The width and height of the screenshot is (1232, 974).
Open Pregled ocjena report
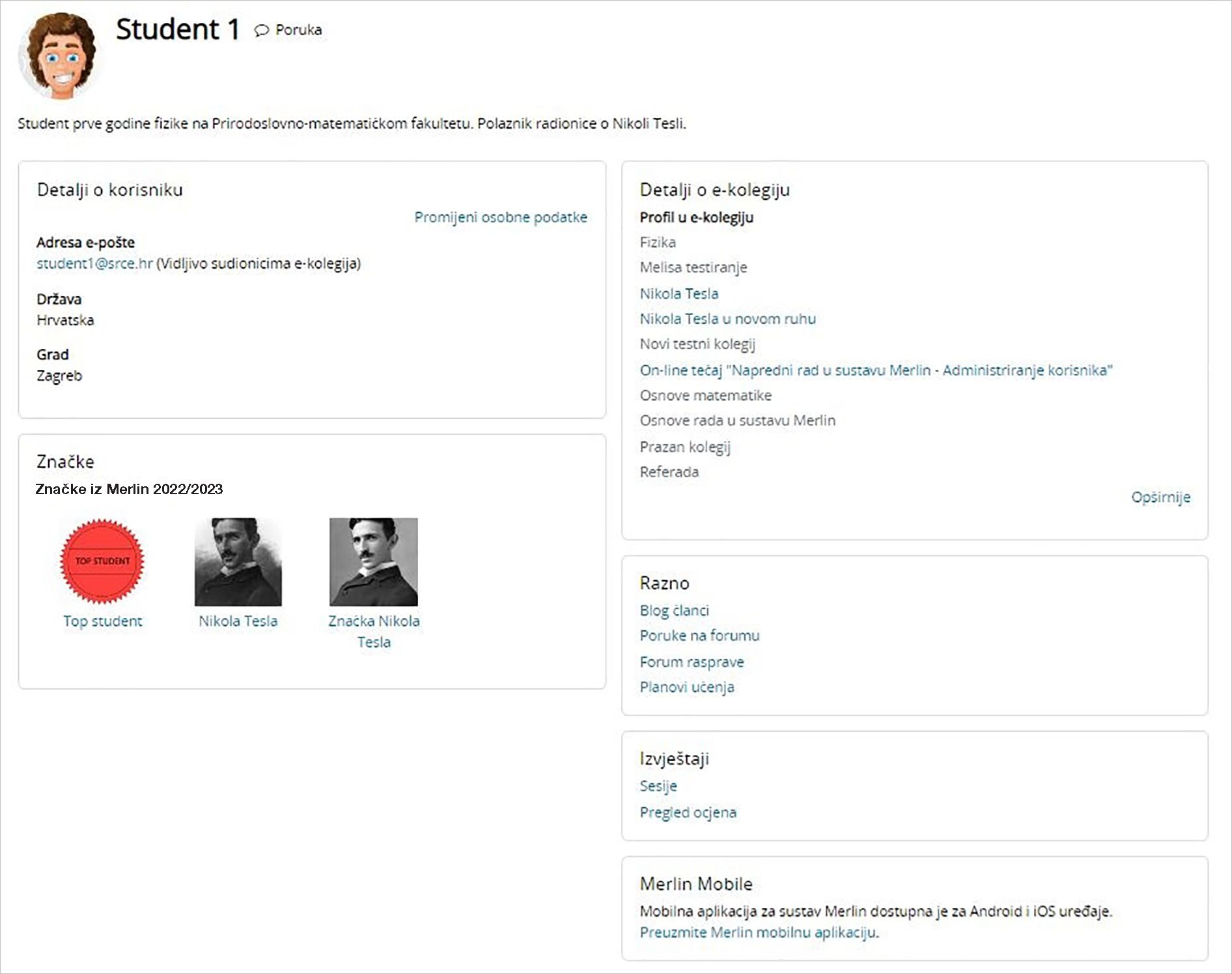(x=688, y=813)
